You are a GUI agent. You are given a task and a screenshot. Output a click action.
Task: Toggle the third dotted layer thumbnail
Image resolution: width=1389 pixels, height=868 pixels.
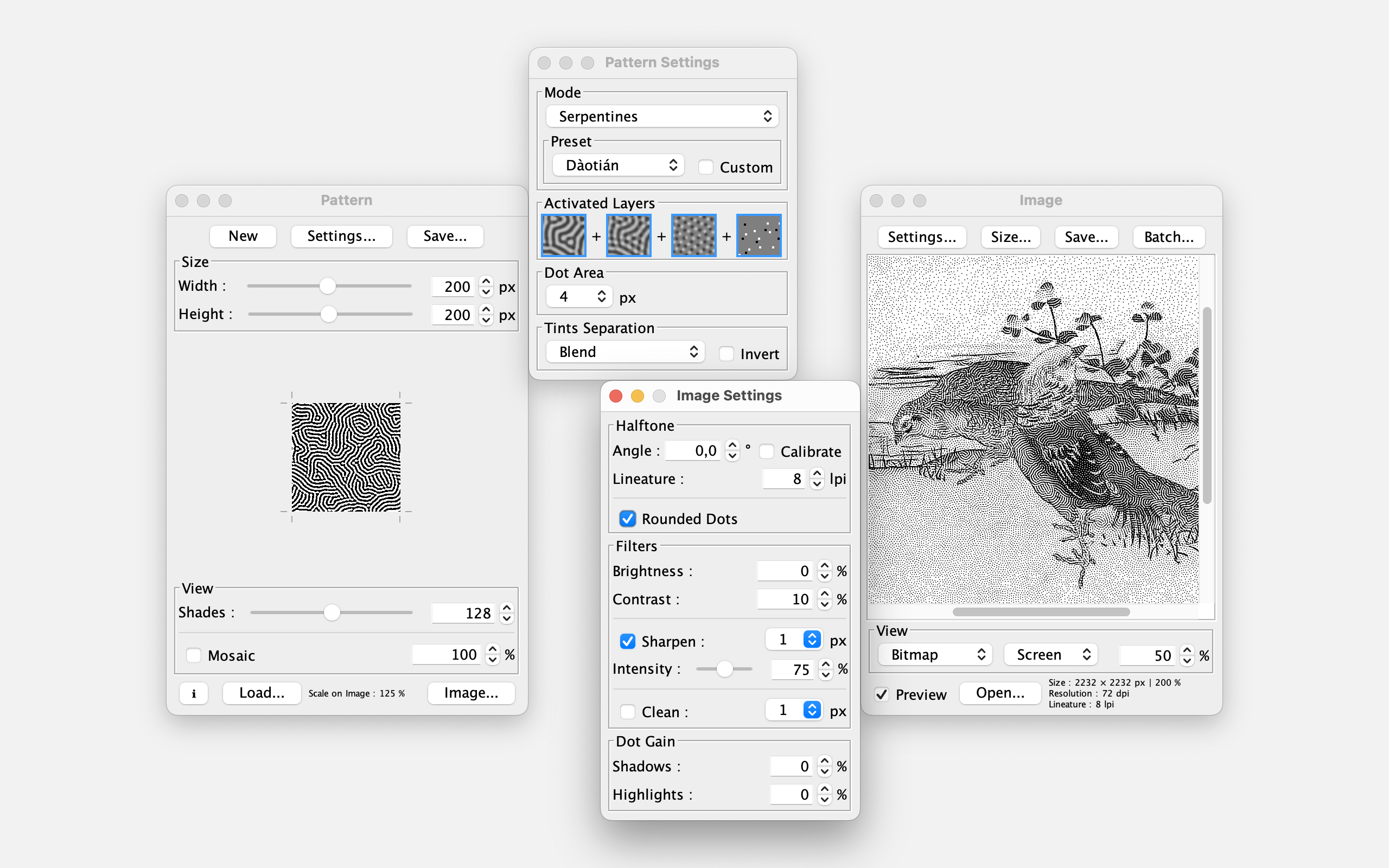(x=693, y=235)
